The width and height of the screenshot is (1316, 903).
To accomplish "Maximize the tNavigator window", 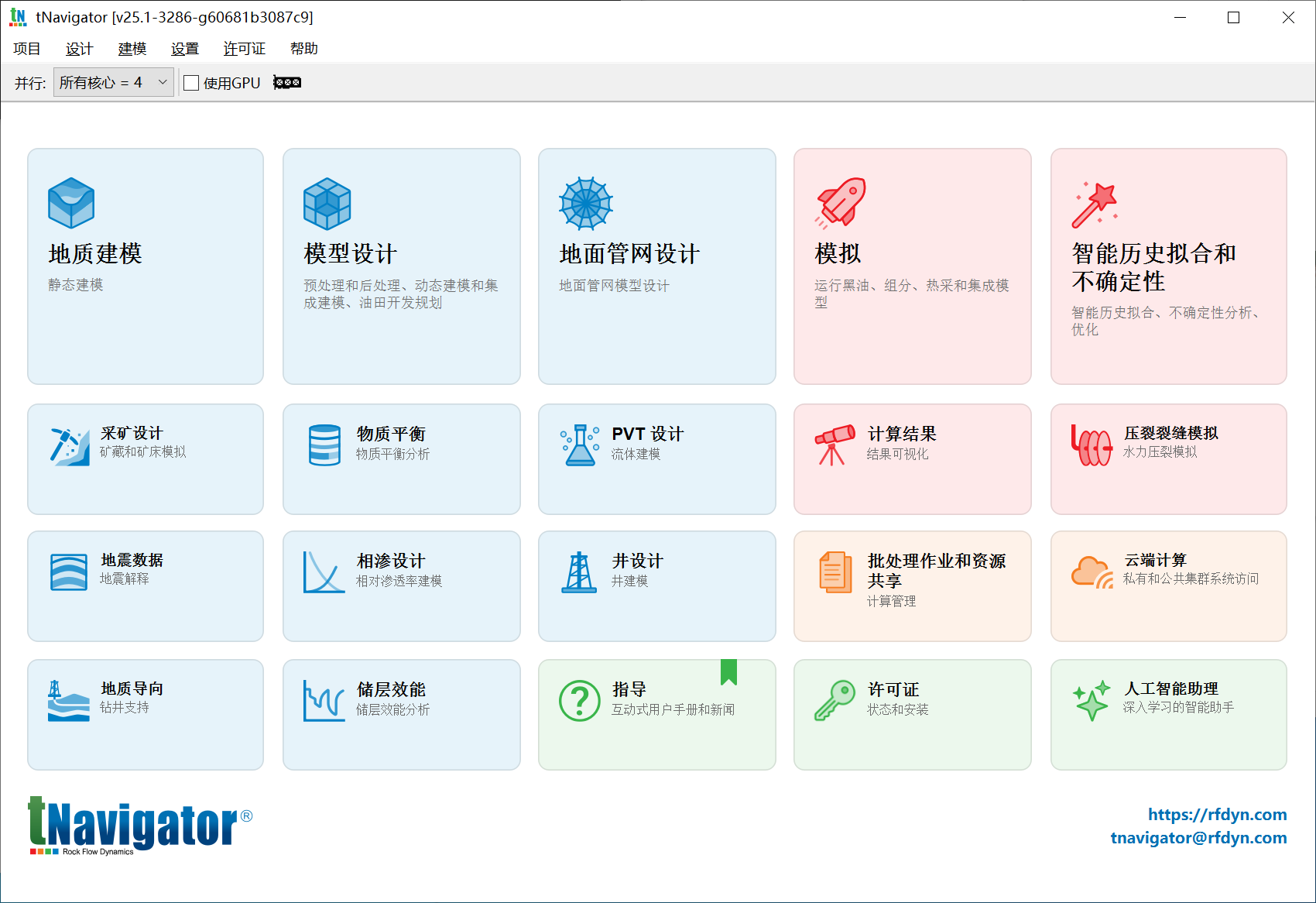I will point(1234,17).
